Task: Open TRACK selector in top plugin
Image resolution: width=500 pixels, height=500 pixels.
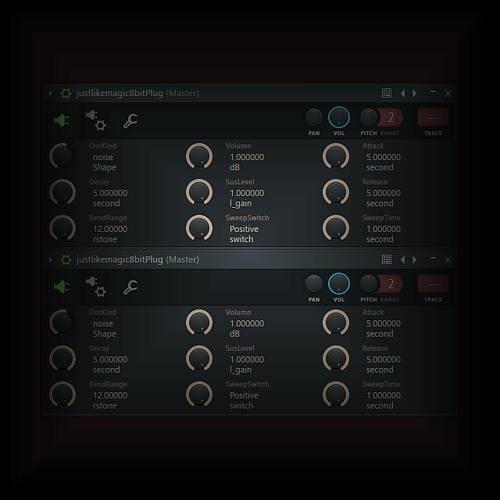Action: pyautogui.click(x=433, y=118)
